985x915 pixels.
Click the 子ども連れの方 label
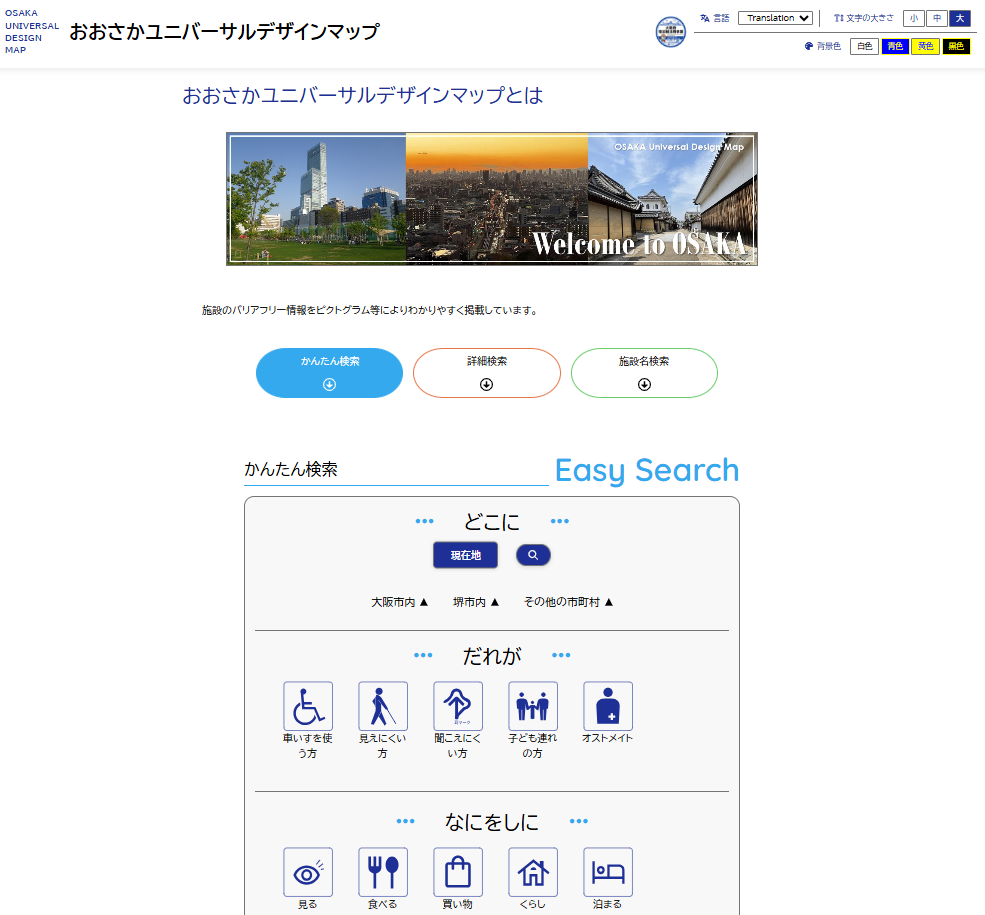pos(533,745)
